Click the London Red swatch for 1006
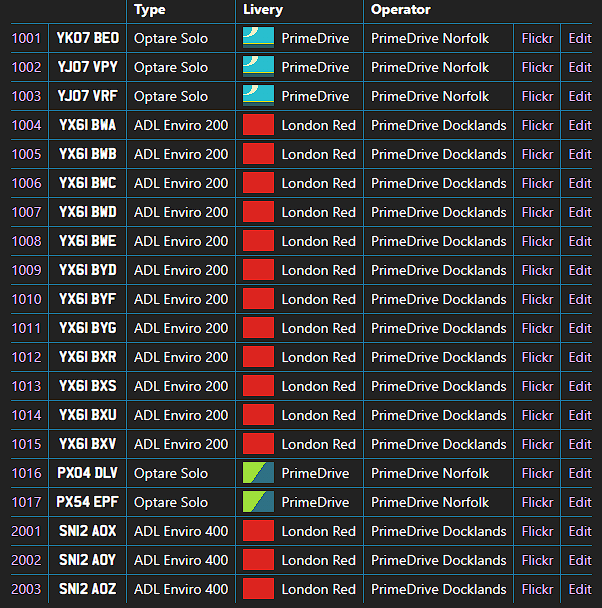602x608 pixels. coord(258,183)
